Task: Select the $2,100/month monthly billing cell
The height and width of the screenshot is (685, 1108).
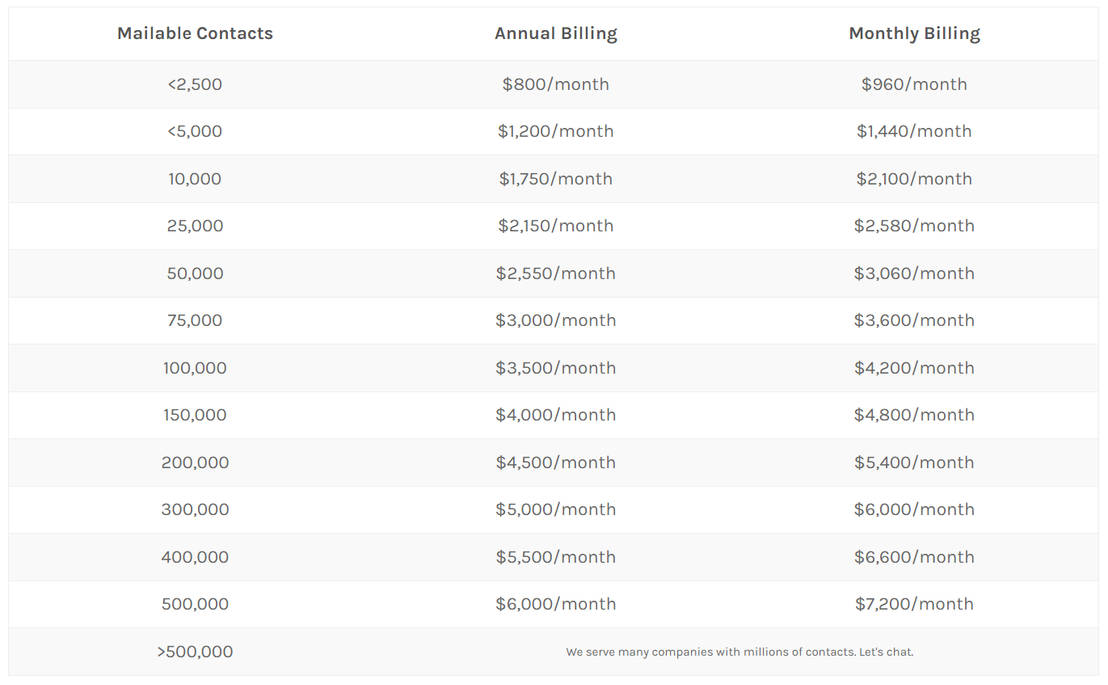Action: (914, 178)
